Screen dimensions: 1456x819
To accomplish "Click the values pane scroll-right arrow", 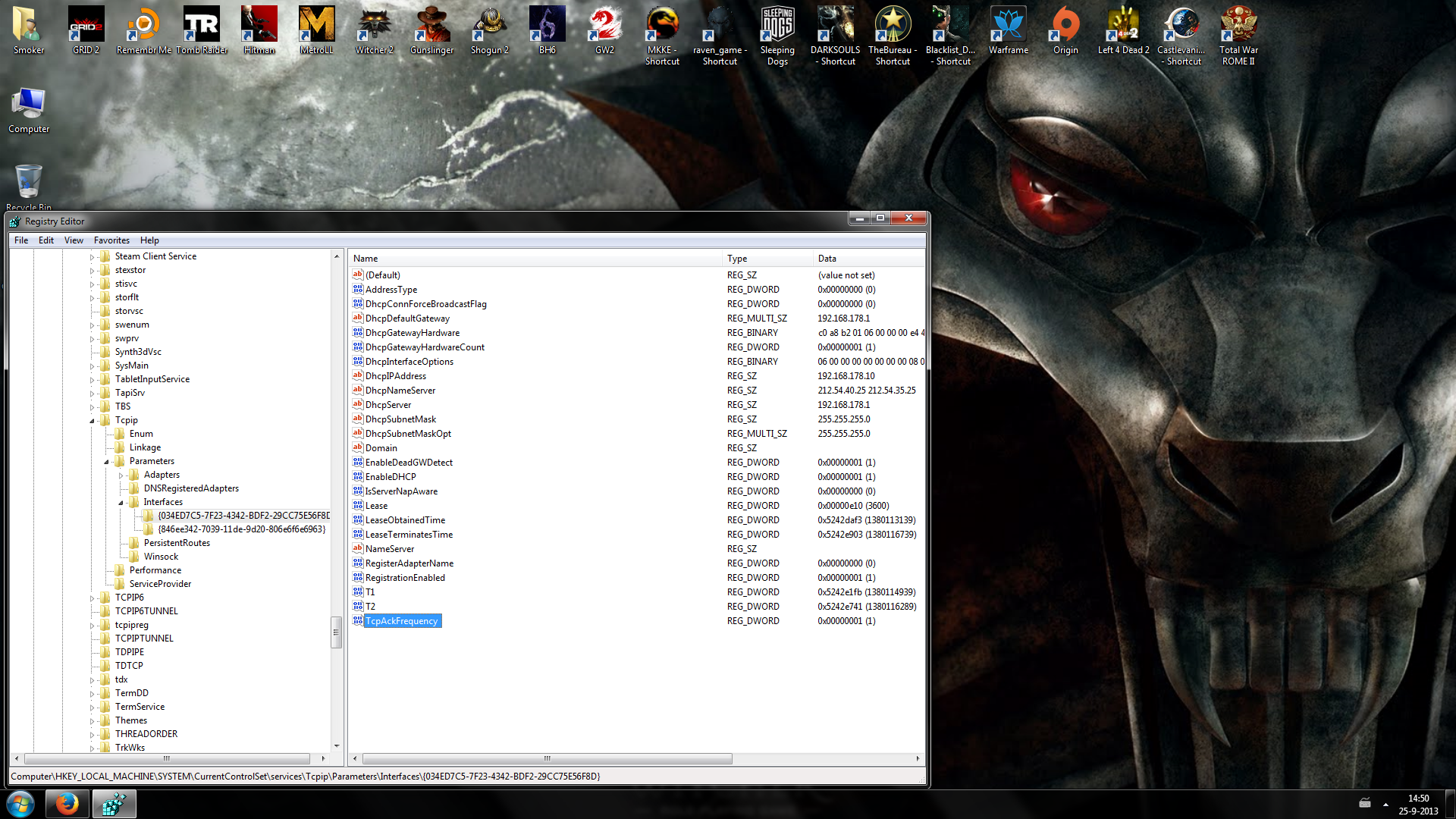I will 918,758.
